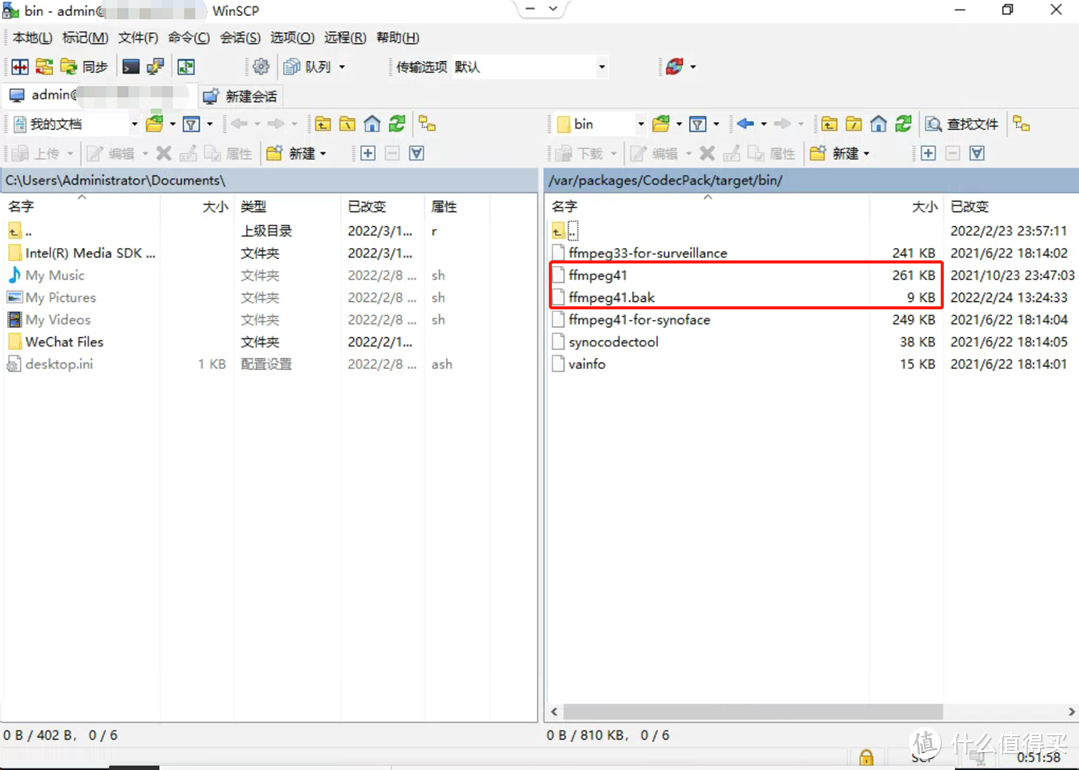The width and height of the screenshot is (1079, 770).
Task: Select ffmpeg41-for-synoface file
Action: click(x=639, y=320)
